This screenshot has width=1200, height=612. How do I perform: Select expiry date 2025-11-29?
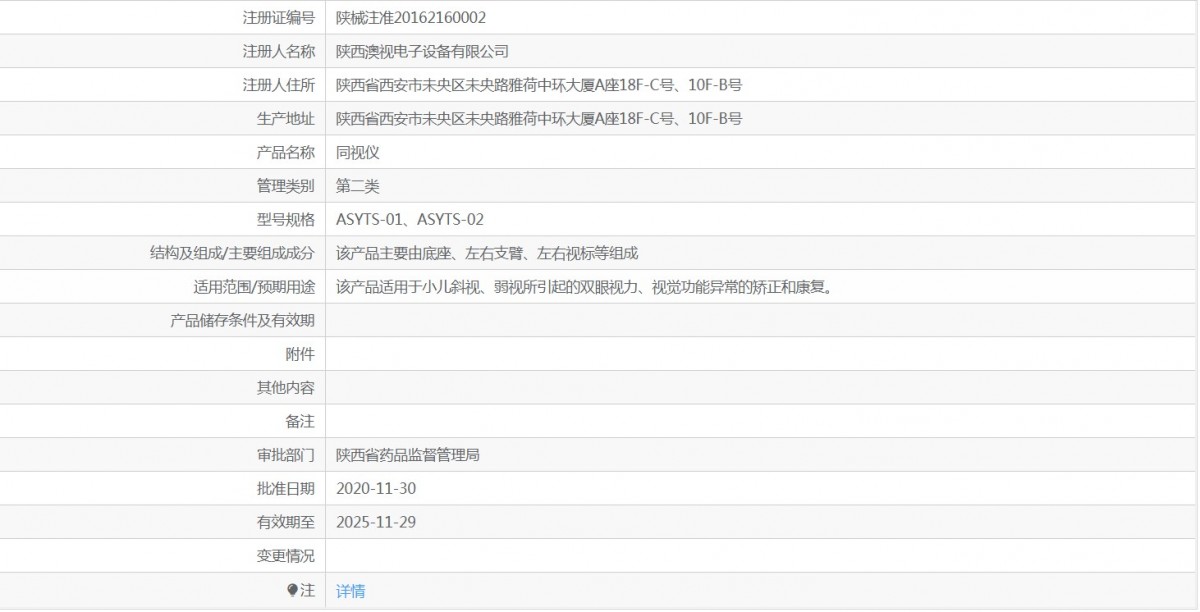376,522
